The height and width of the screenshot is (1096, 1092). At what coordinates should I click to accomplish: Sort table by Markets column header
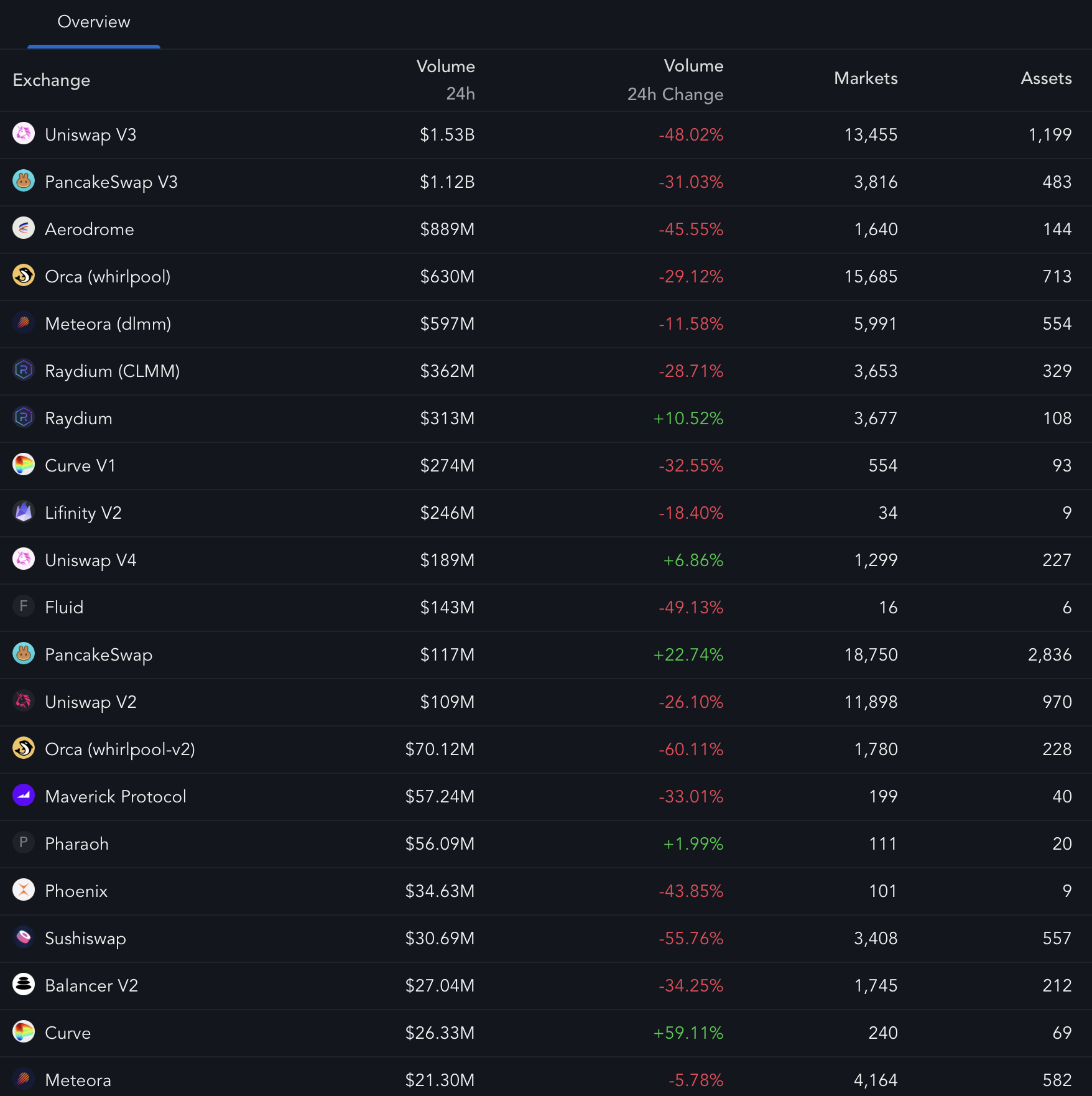[866, 78]
